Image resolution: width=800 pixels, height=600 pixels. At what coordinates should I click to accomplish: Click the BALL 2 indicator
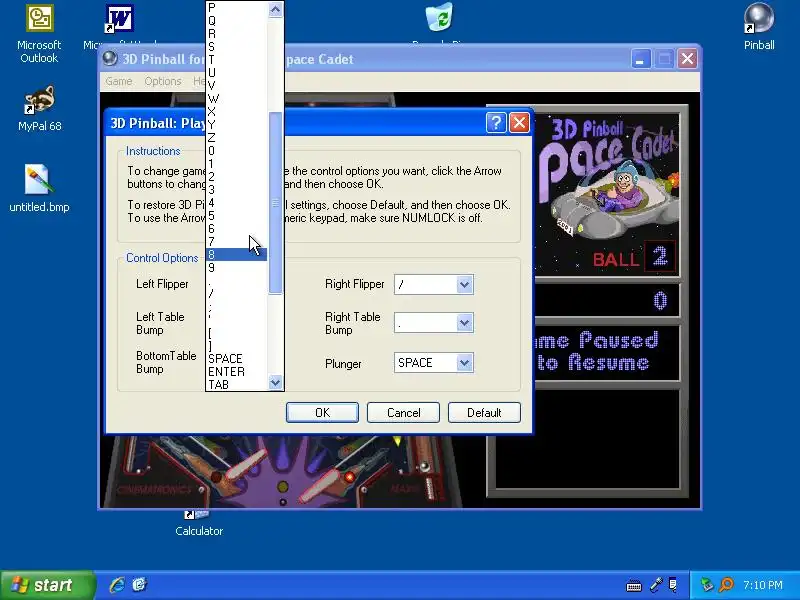click(634, 257)
